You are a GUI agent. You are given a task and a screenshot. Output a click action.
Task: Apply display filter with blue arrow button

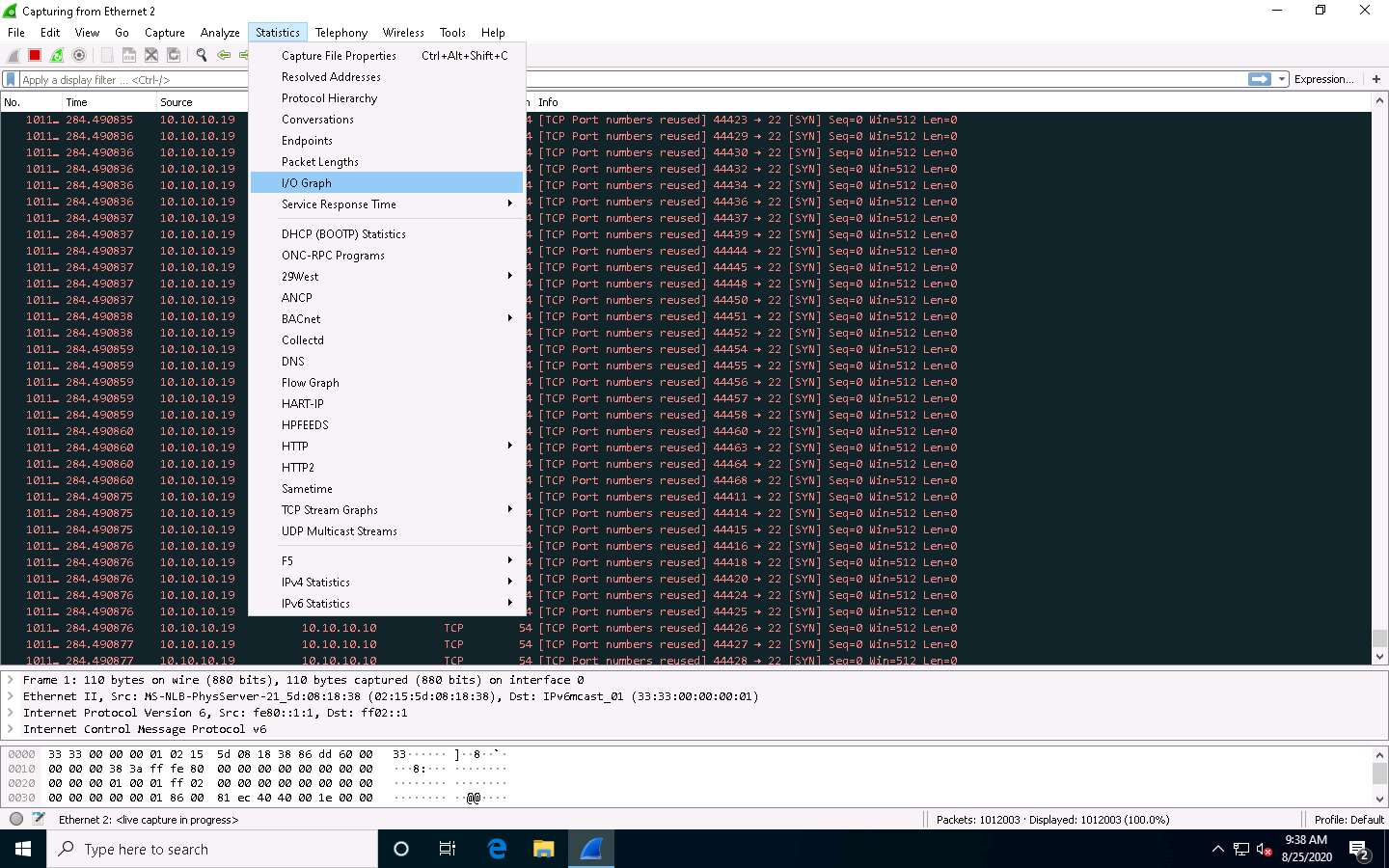pyautogui.click(x=1260, y=79)
